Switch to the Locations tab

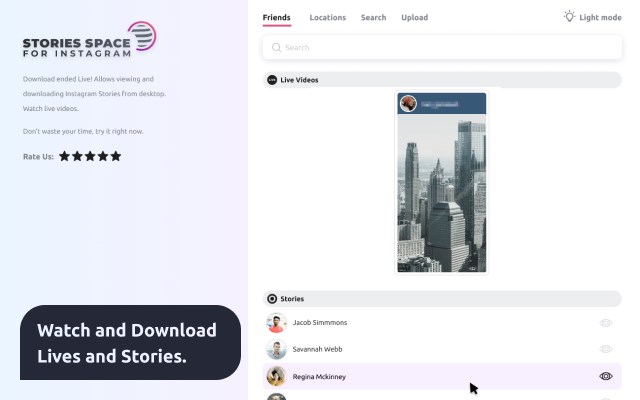[327, 18]
